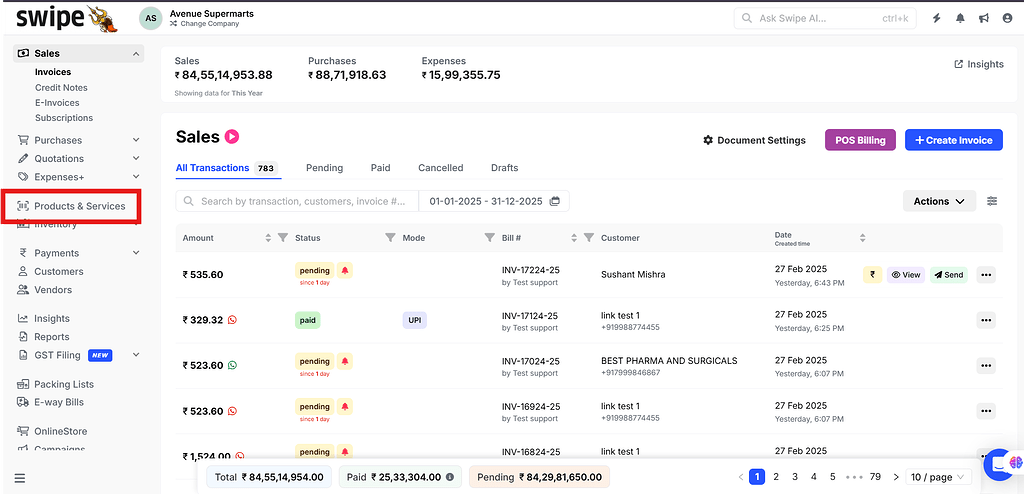The width and height of the screenshot is (1024, 494).
Task: Click the megaphone announcements icon
Action: [x=984, y=18]
